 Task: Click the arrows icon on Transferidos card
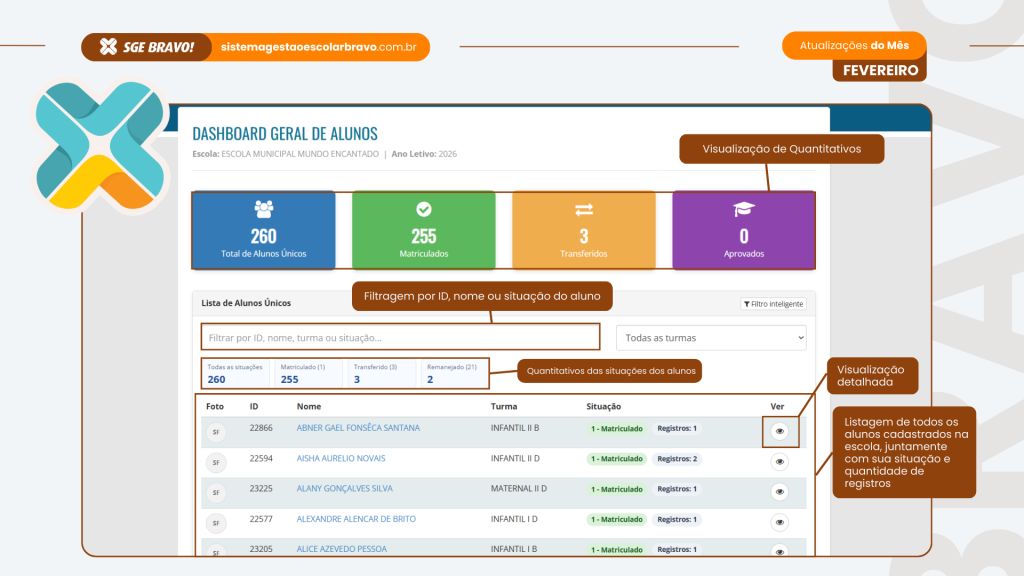pos(584,210)
